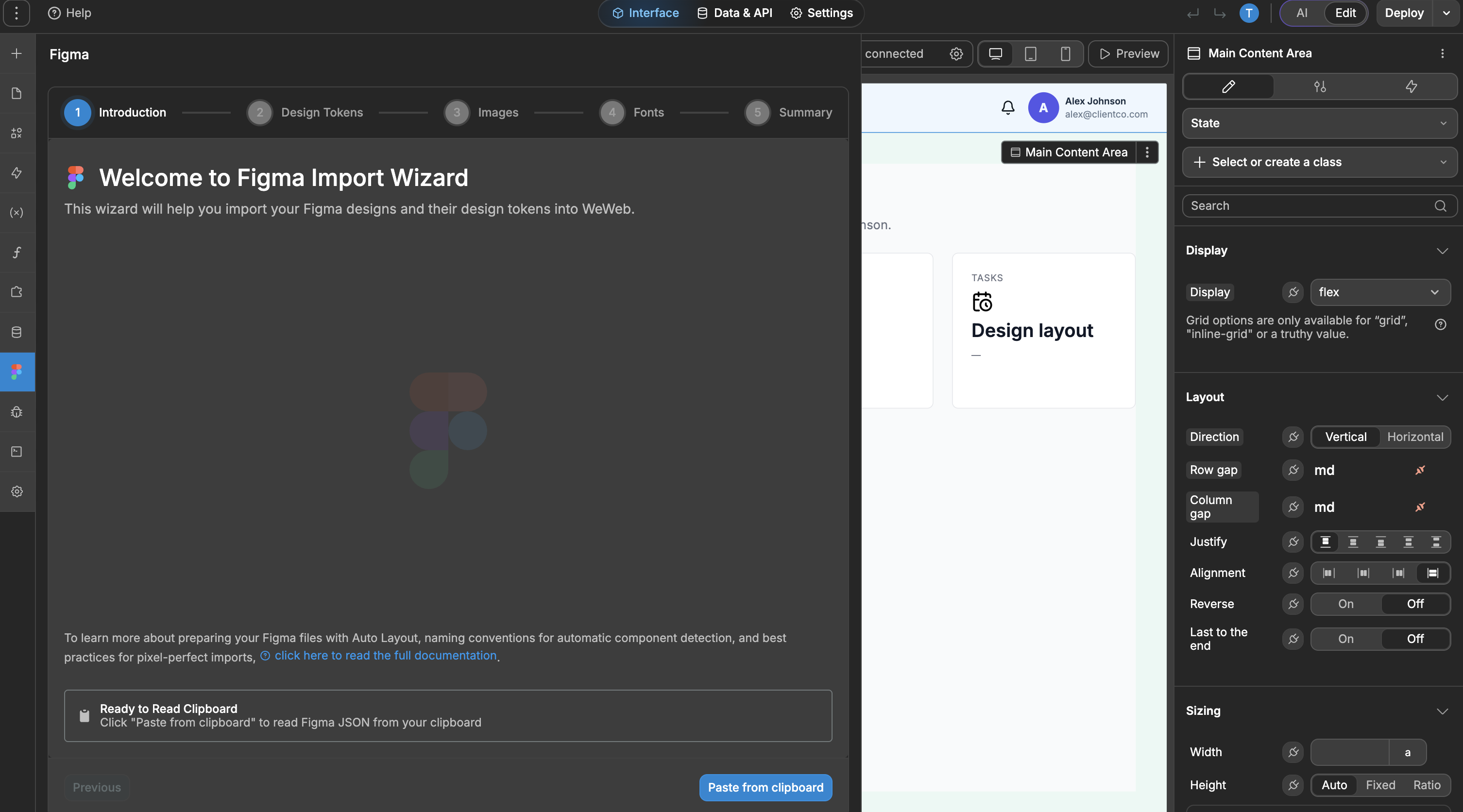The height and width of the screenshot is (812, 1463).
Task: Collapse the Layout section chevron
Action: (1442, 397)
